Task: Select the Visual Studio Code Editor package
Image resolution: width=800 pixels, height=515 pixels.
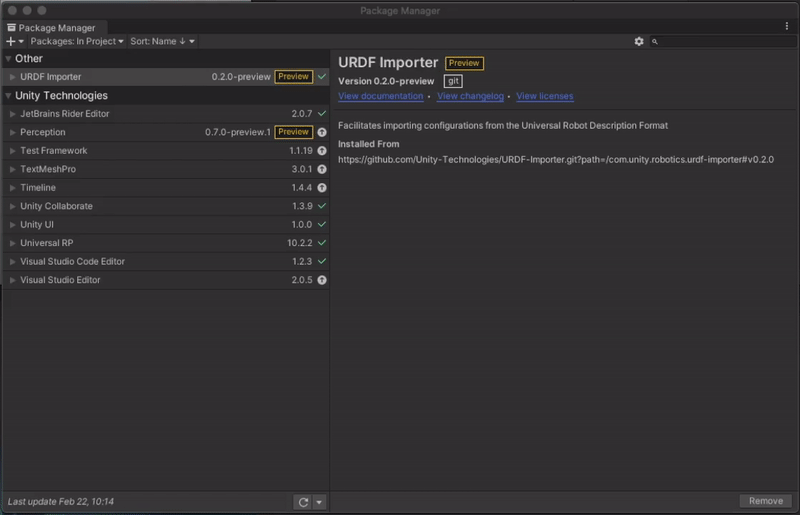Action: [x=166, y=261]
